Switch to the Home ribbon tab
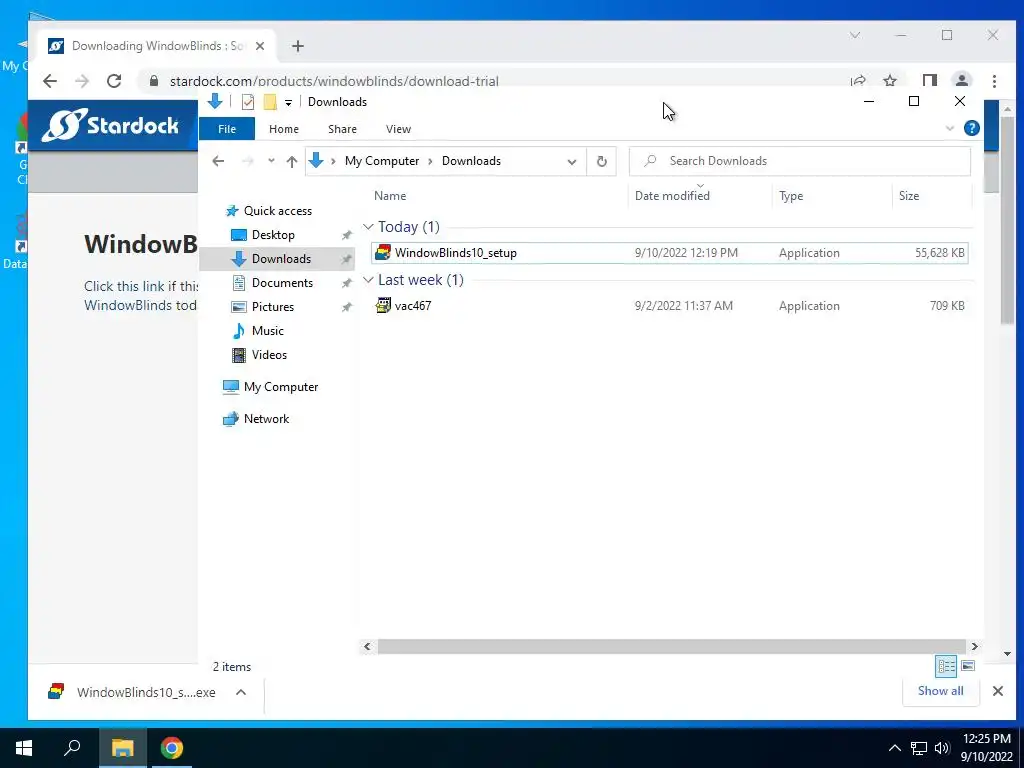1024x768 pixels. (283, 129)
